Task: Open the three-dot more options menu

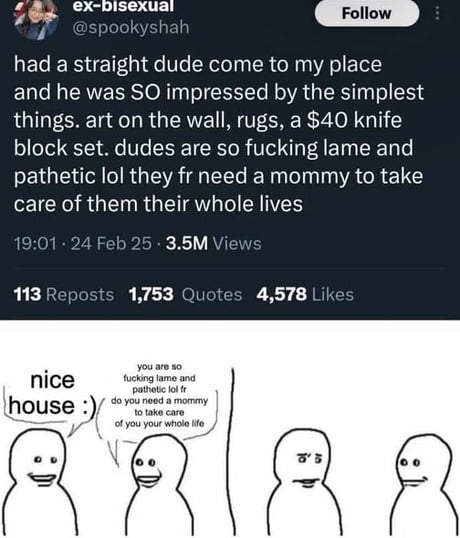Action: [437, 14]
